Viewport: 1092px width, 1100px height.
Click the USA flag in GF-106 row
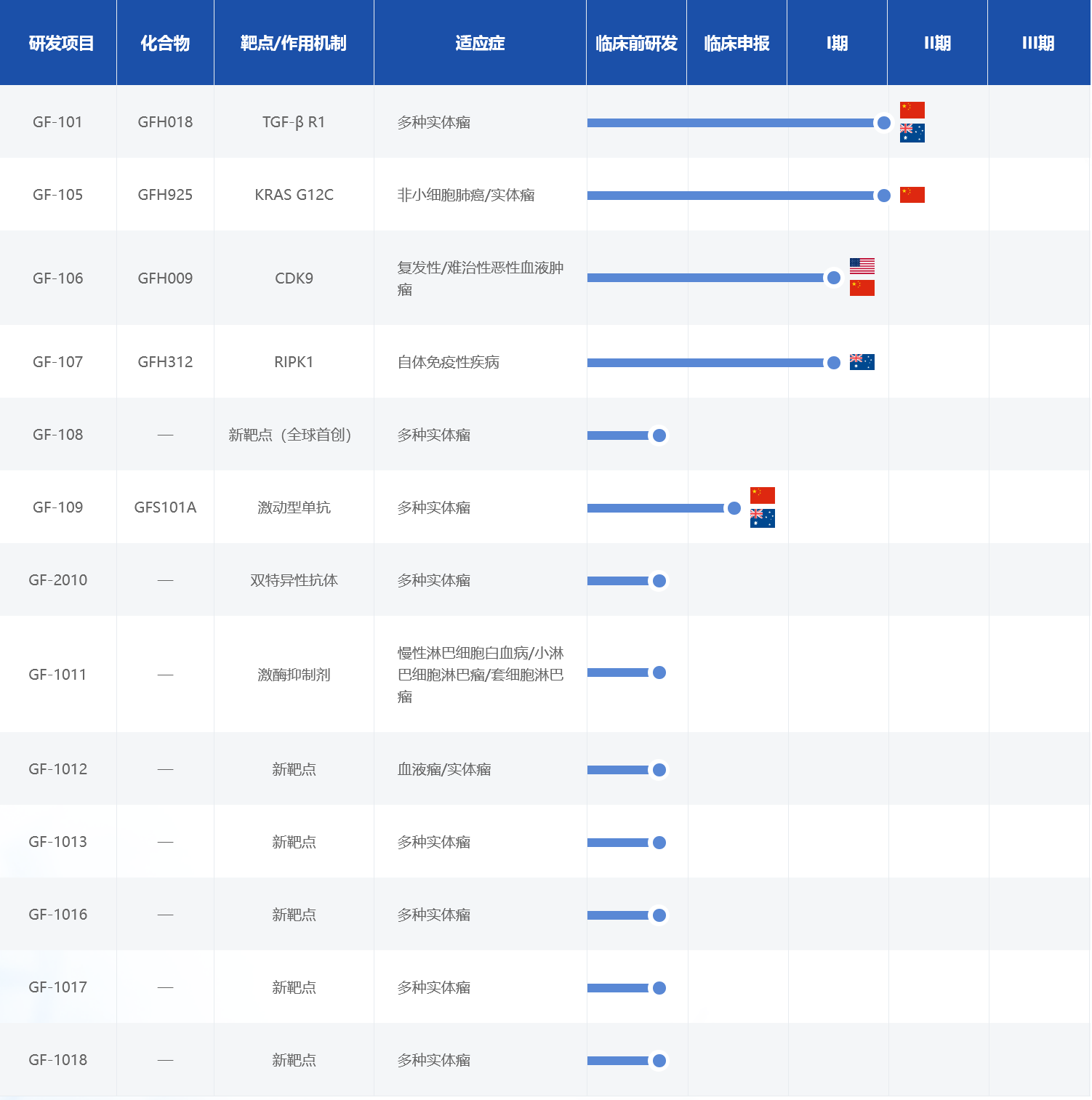pos(862,266)
